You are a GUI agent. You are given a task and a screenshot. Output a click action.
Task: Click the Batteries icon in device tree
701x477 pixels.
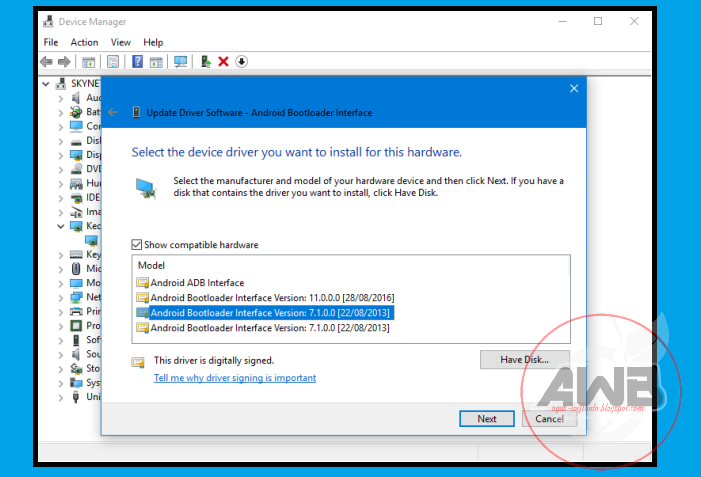76,112
